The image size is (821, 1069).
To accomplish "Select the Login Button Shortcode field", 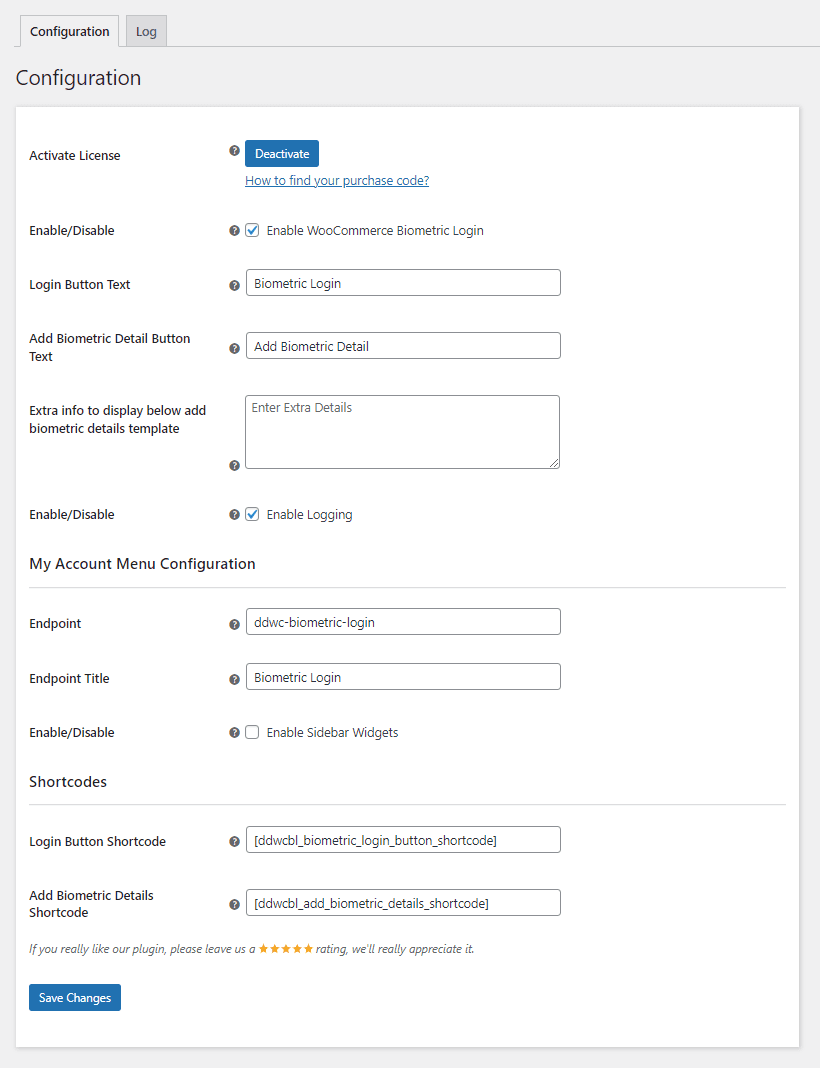I will [x=403, y=840].
